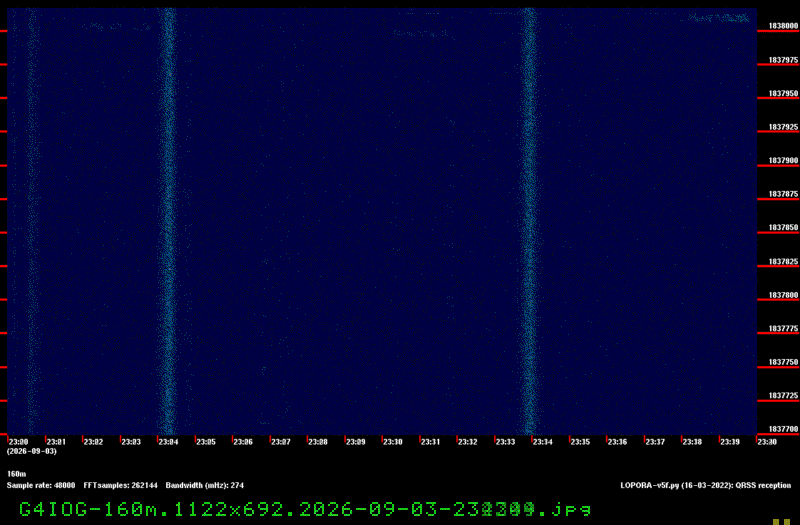Click the Sample rate: 48000 text
This screenshot has width=800, height=525.
coord(41,485)
